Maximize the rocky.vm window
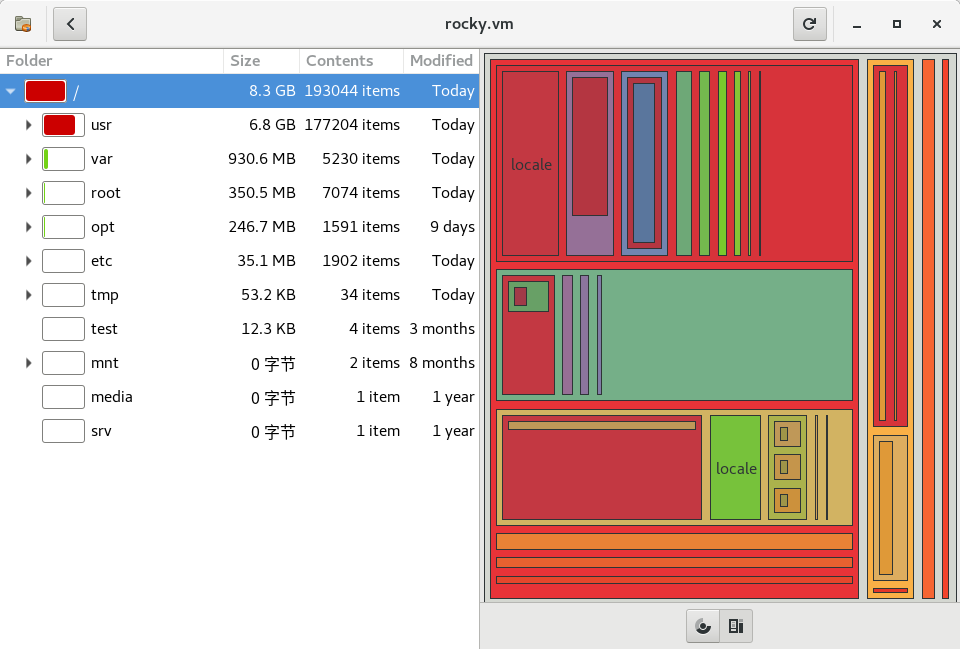The width and height of the screenshot is (960, 649). (897, 24)
